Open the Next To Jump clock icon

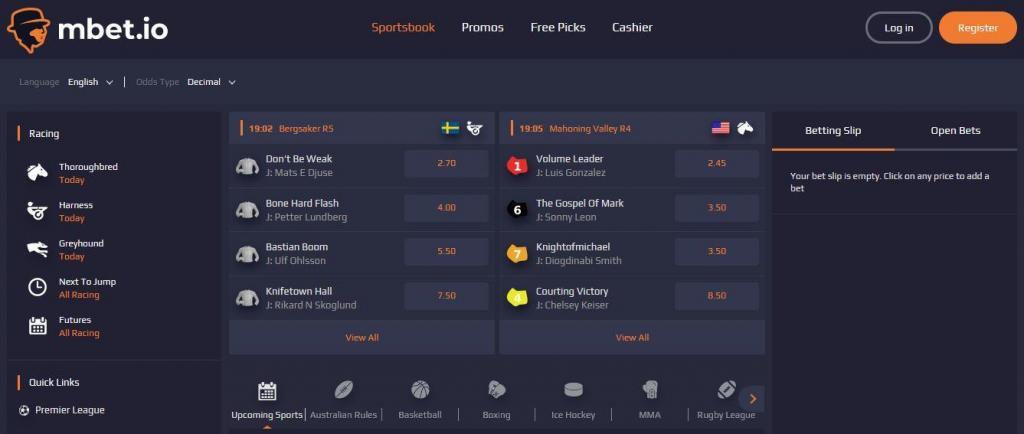pyautogui.click(x=37, y=287)
